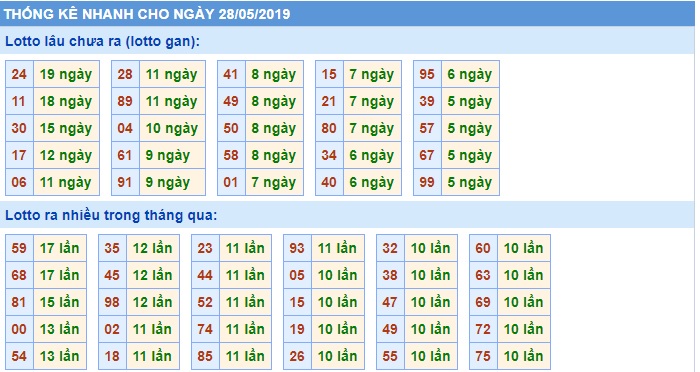Select the '15 lần' cell

60,302
